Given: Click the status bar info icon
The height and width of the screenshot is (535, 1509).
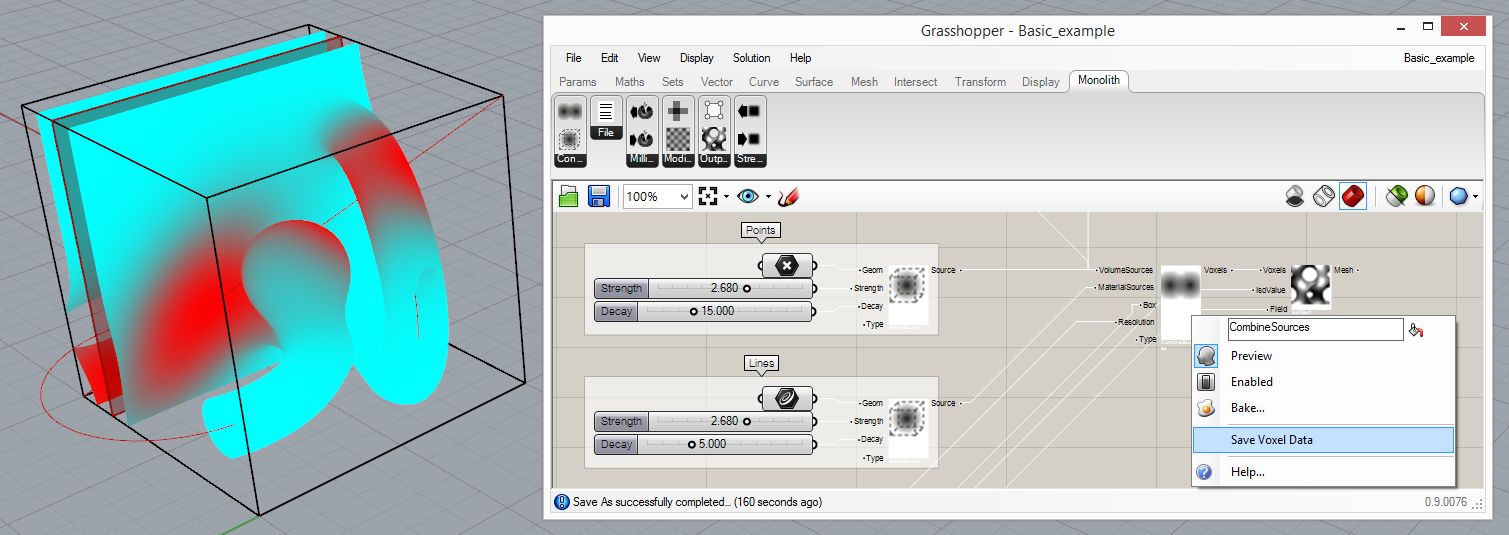Looking at the screenshot, I should [x=562, y=502].
